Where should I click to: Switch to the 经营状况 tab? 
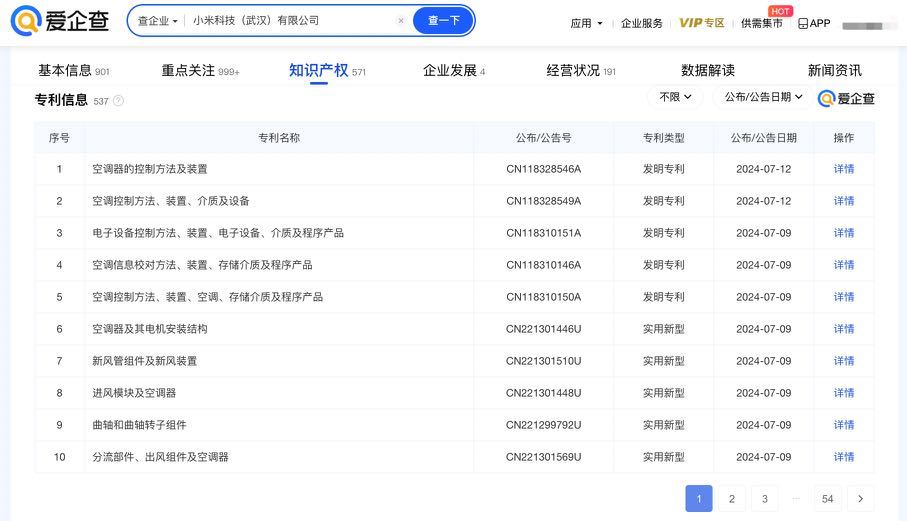tap(580, 71)
